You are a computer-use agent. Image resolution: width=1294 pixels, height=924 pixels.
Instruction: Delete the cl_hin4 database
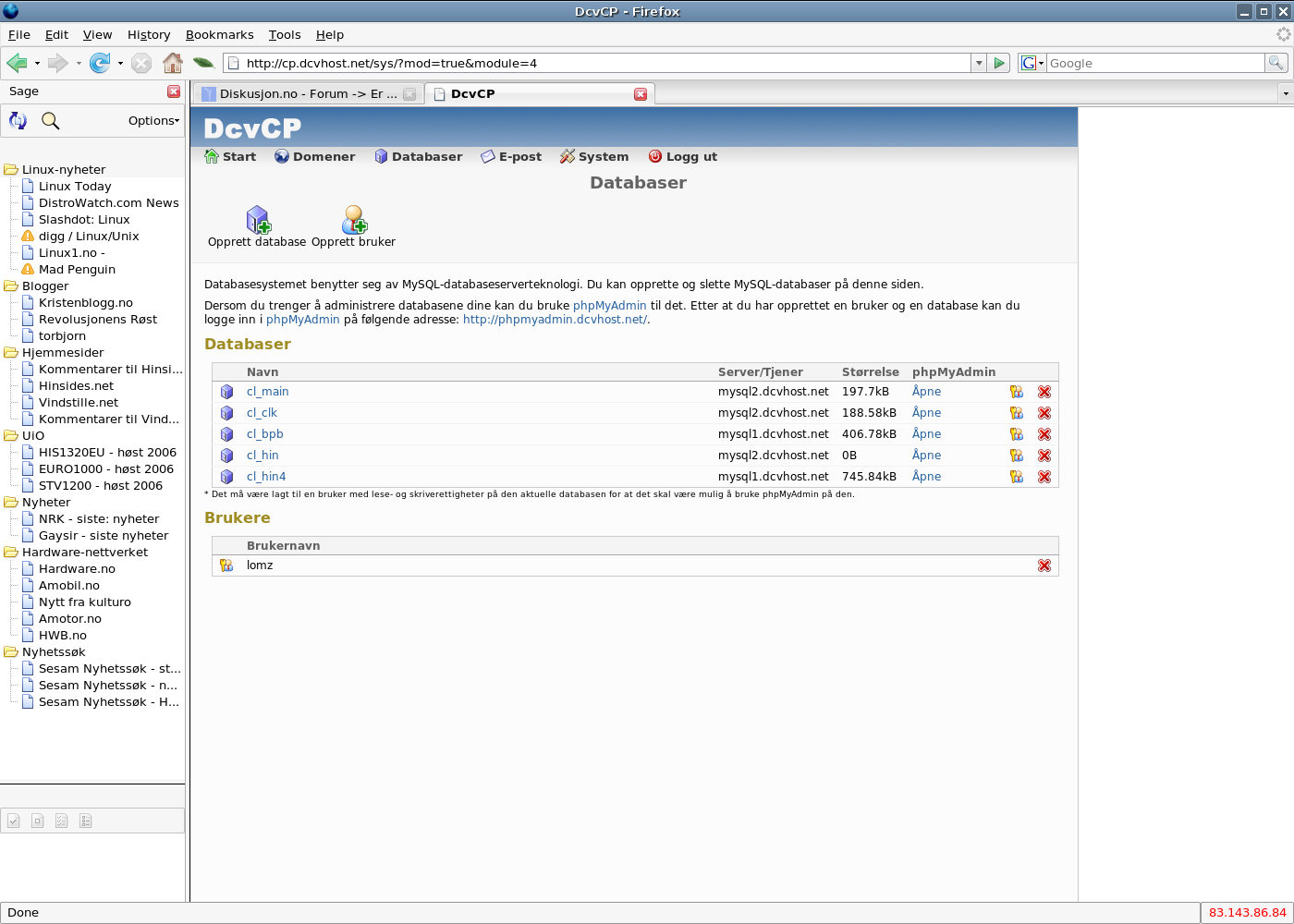1044,477
